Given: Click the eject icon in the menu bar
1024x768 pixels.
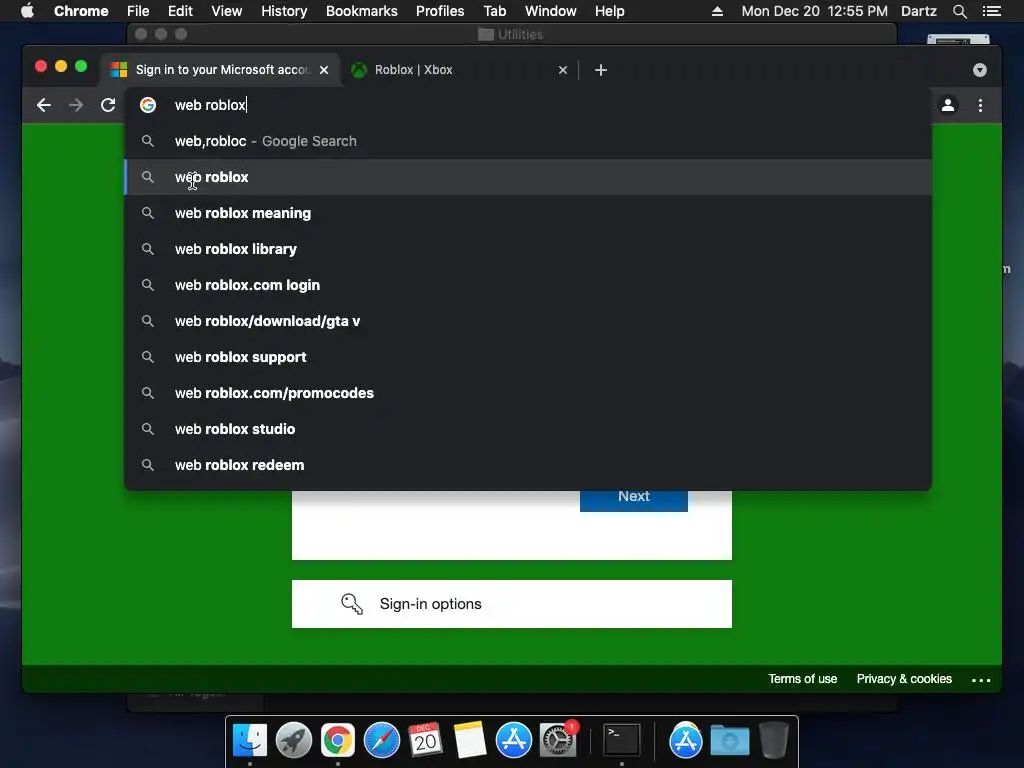Looking at the screenshot, I should coord(717,11).
